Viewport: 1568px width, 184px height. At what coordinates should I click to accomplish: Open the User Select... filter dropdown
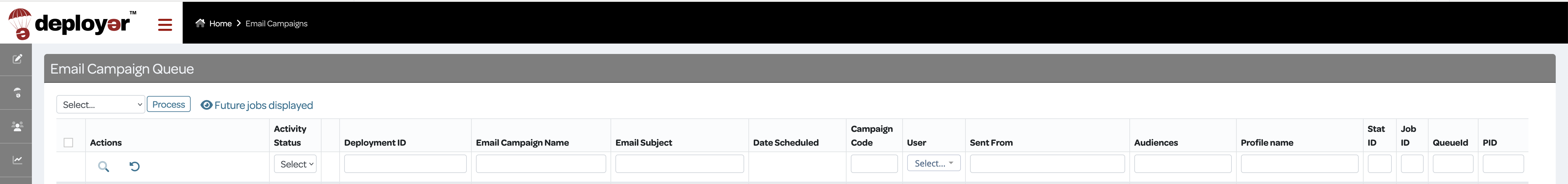tap(934, 163)
